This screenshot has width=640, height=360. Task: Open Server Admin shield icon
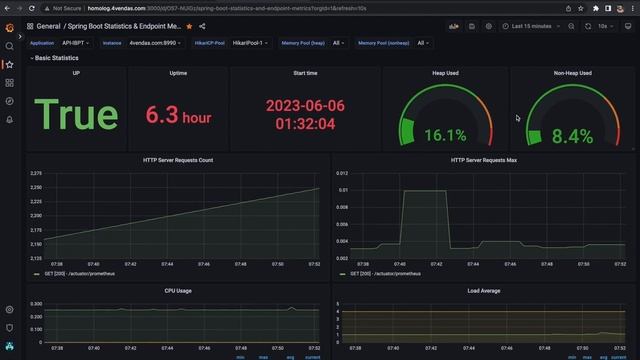point(9,328)
